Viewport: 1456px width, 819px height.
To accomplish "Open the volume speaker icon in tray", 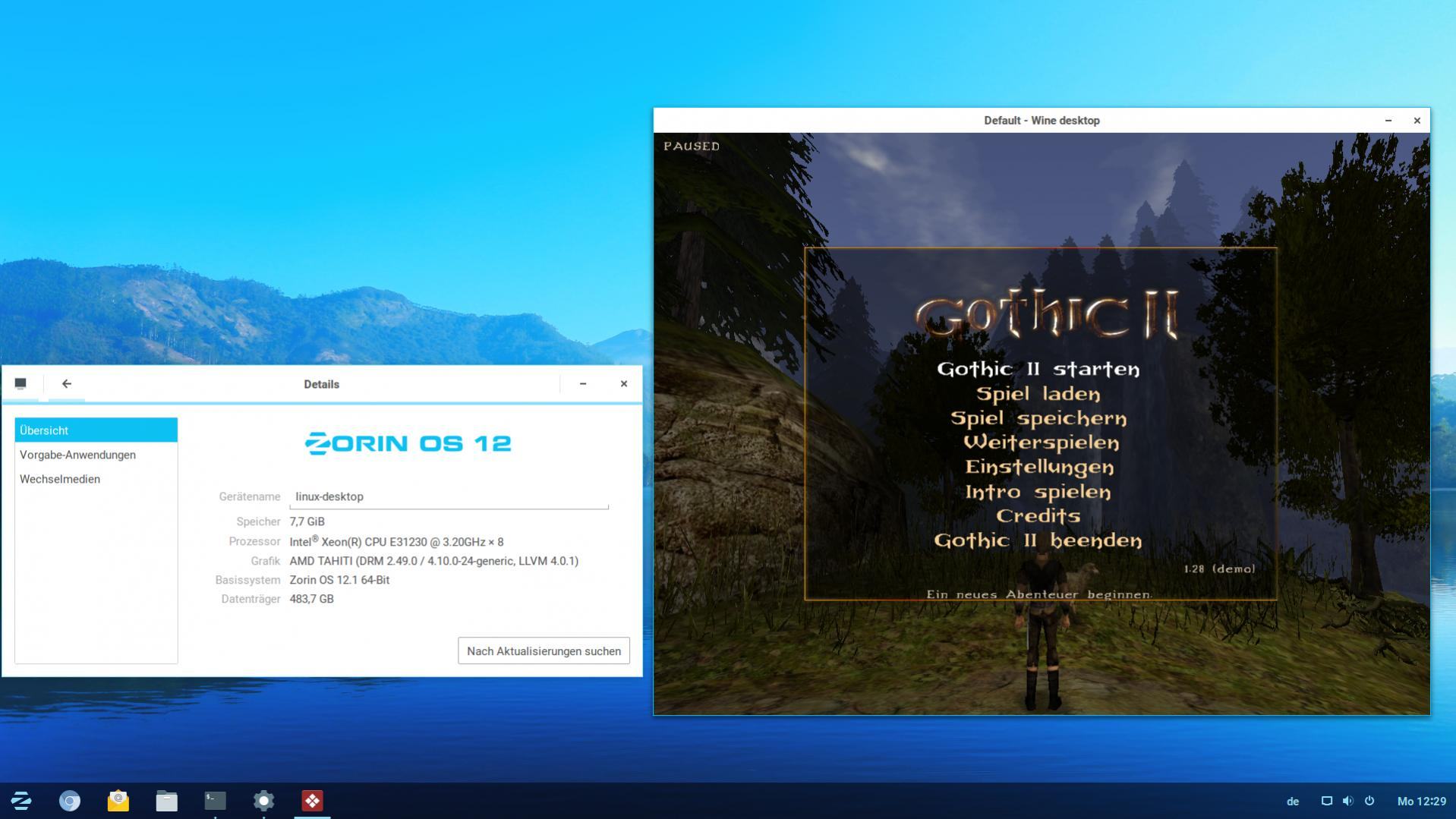I will pos(1347,801).
